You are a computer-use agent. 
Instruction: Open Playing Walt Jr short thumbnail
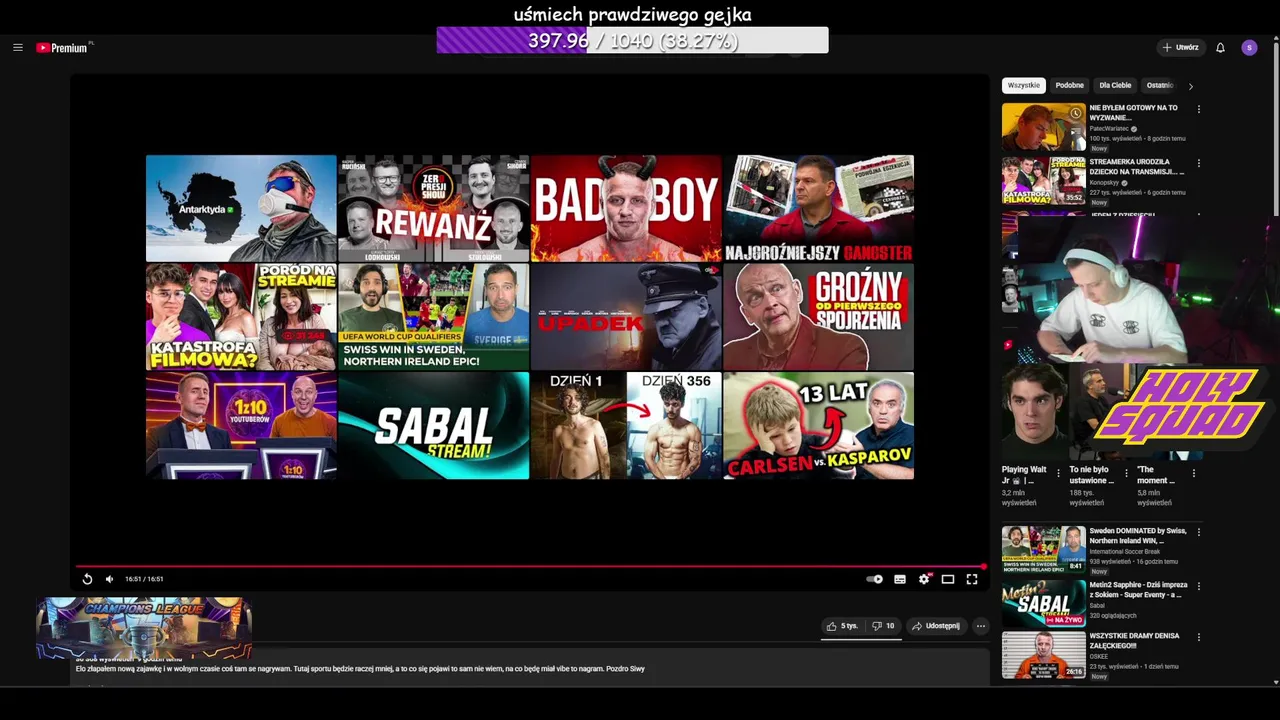tap(1034, 410)
